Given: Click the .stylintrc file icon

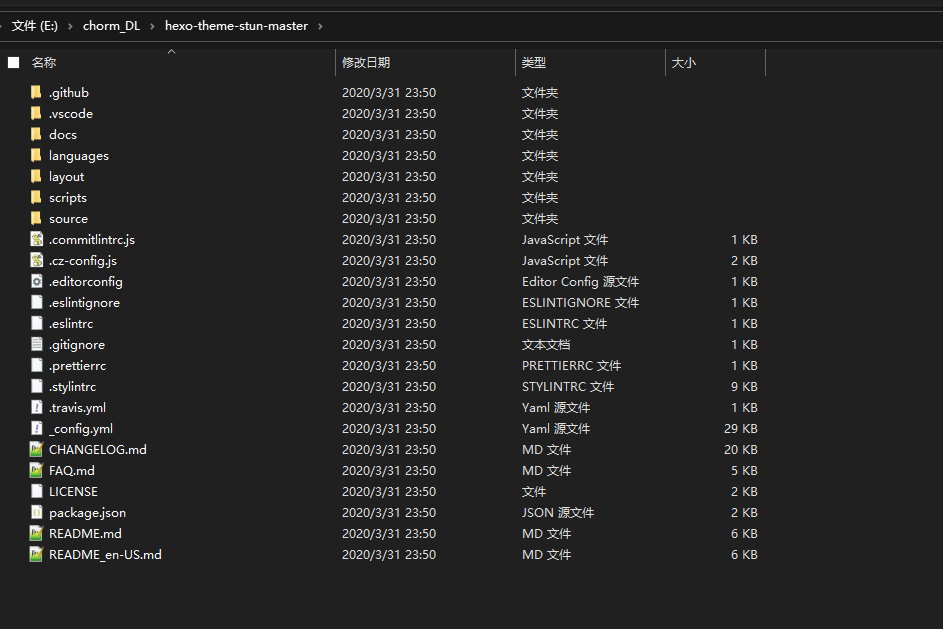Looking at the screenshot, I should pyautogui.click(x=37, y=387).
